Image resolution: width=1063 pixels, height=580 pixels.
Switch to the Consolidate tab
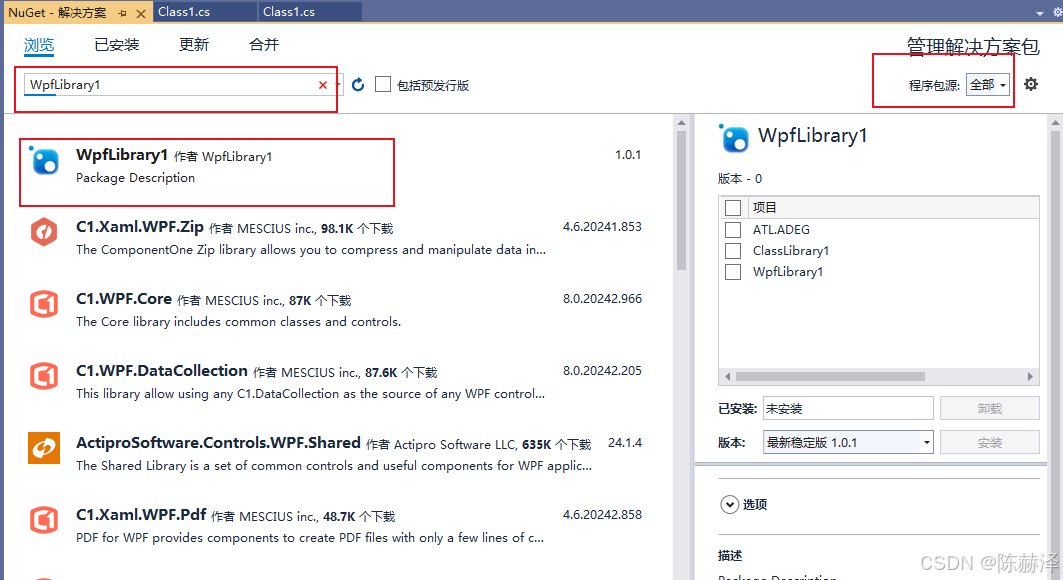(x=264, y=45)
